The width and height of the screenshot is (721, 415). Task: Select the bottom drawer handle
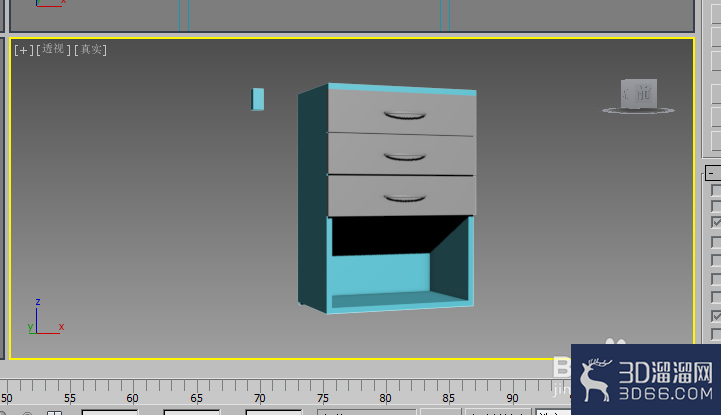(404, 199)
